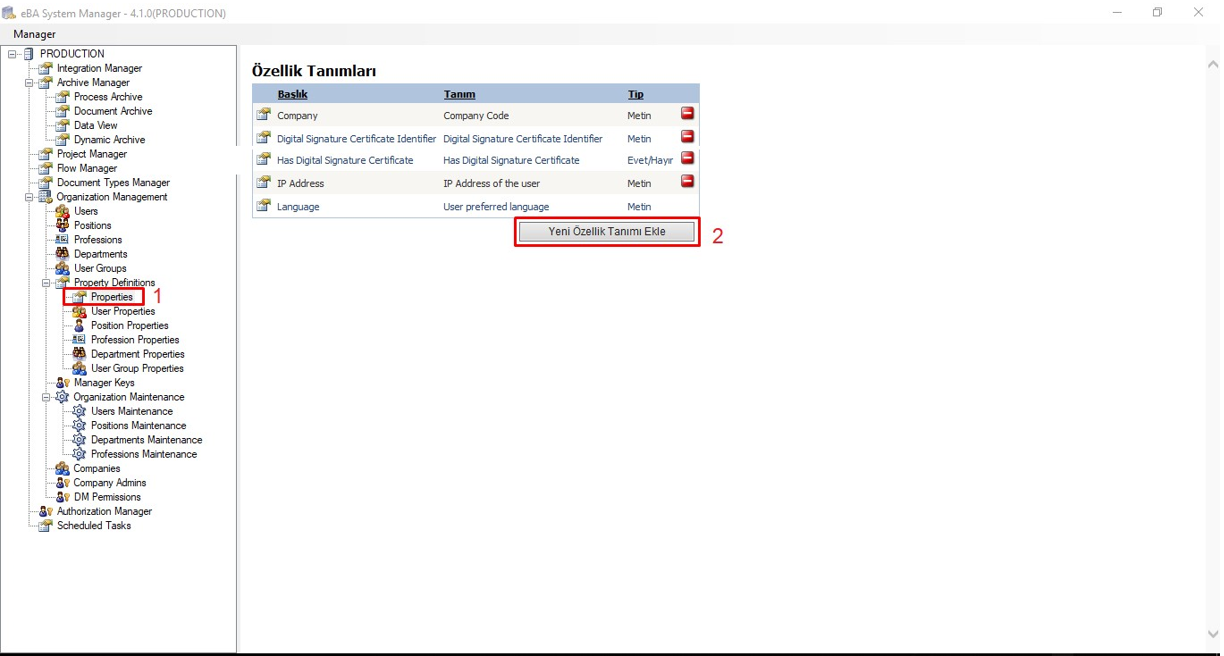Open the Manager menu
Viewport: 1224px width, 656px height.
(x=34, y=34)
